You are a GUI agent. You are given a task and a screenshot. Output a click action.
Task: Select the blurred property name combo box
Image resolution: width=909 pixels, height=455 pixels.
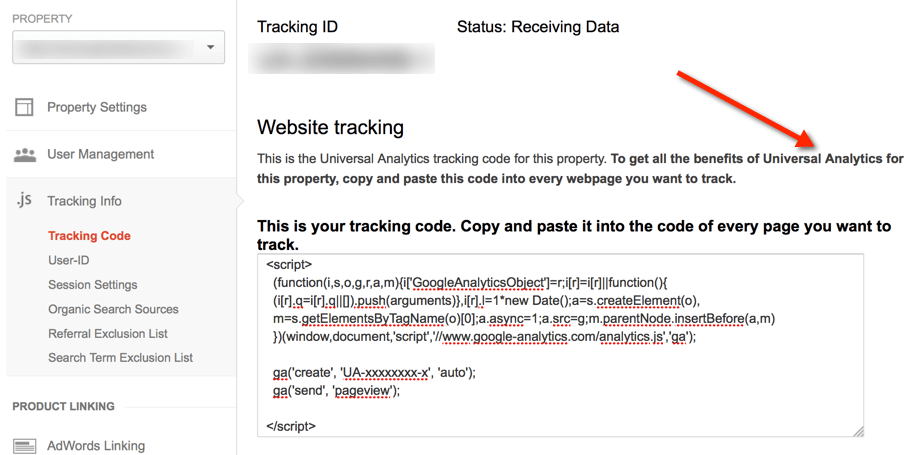(x=118, y=47)
